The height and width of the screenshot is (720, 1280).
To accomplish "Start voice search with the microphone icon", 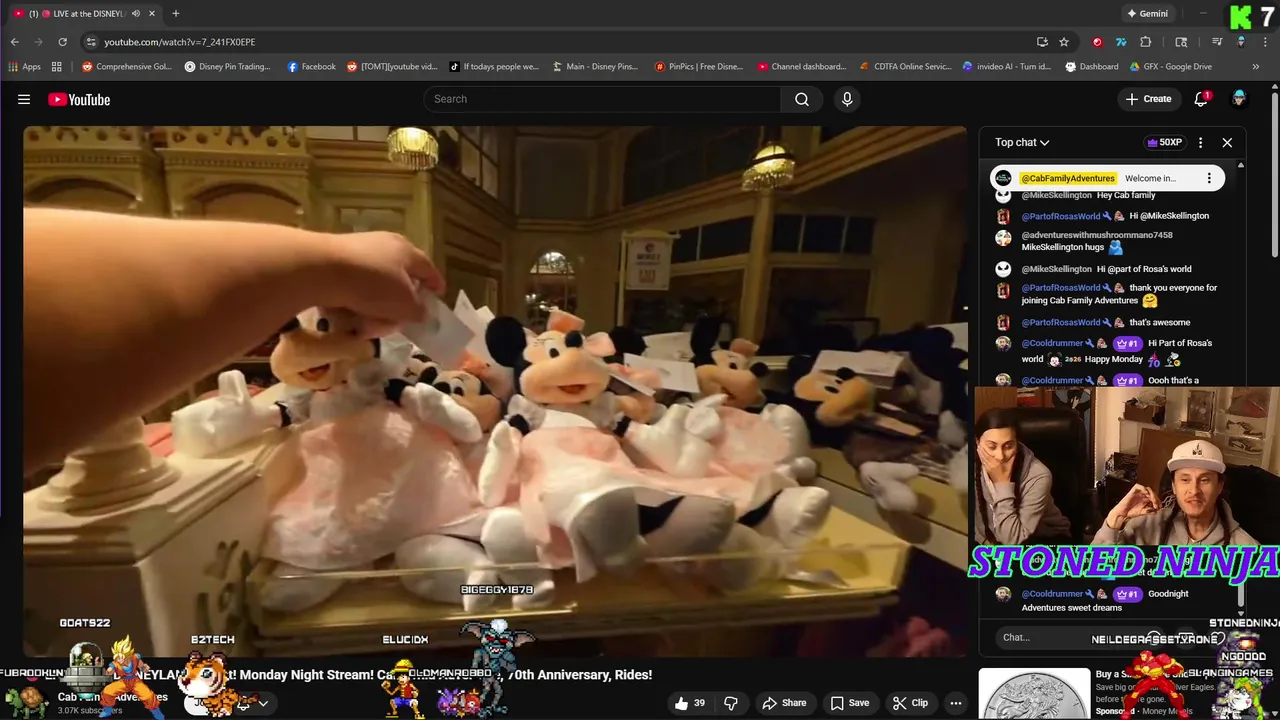I will [847, 99].
